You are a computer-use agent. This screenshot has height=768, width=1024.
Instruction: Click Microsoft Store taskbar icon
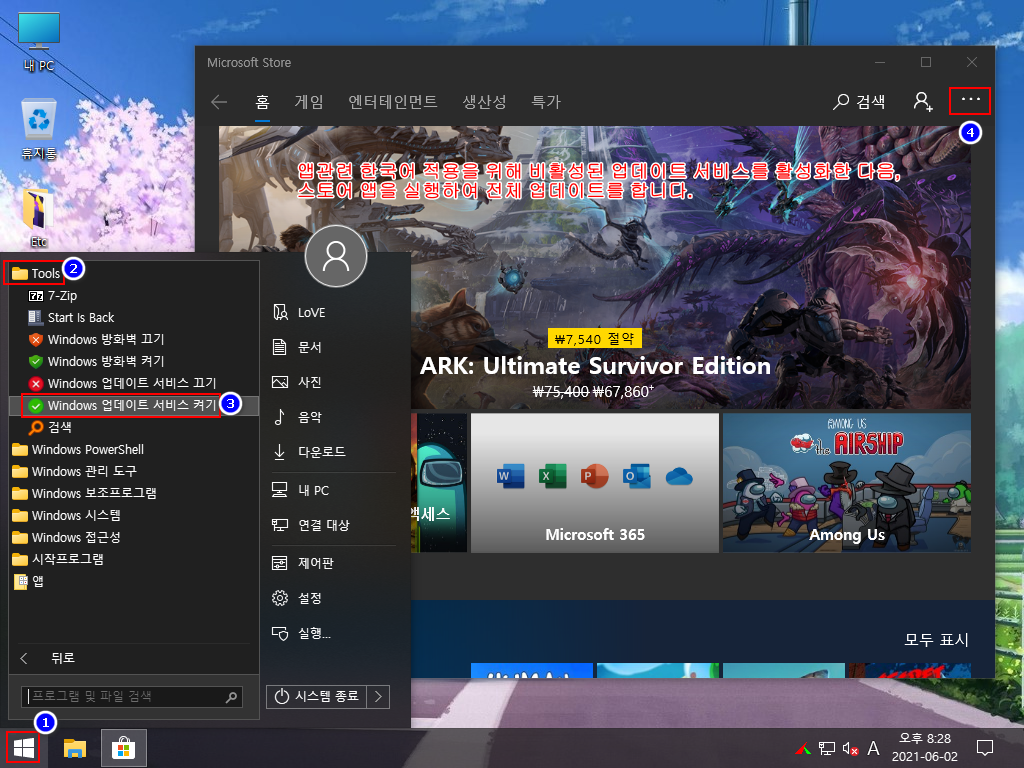[x=123, y=748]
